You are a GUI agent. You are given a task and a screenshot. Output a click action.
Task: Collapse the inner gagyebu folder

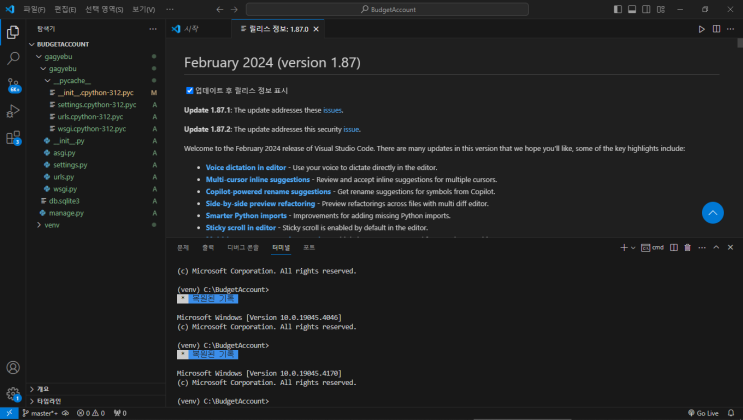click(95, 69)
